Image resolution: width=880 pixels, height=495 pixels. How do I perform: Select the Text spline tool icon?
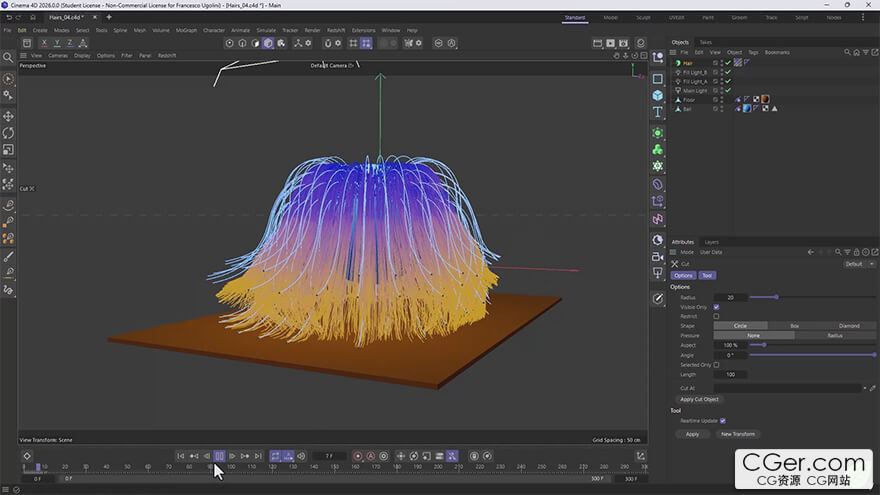658,113
